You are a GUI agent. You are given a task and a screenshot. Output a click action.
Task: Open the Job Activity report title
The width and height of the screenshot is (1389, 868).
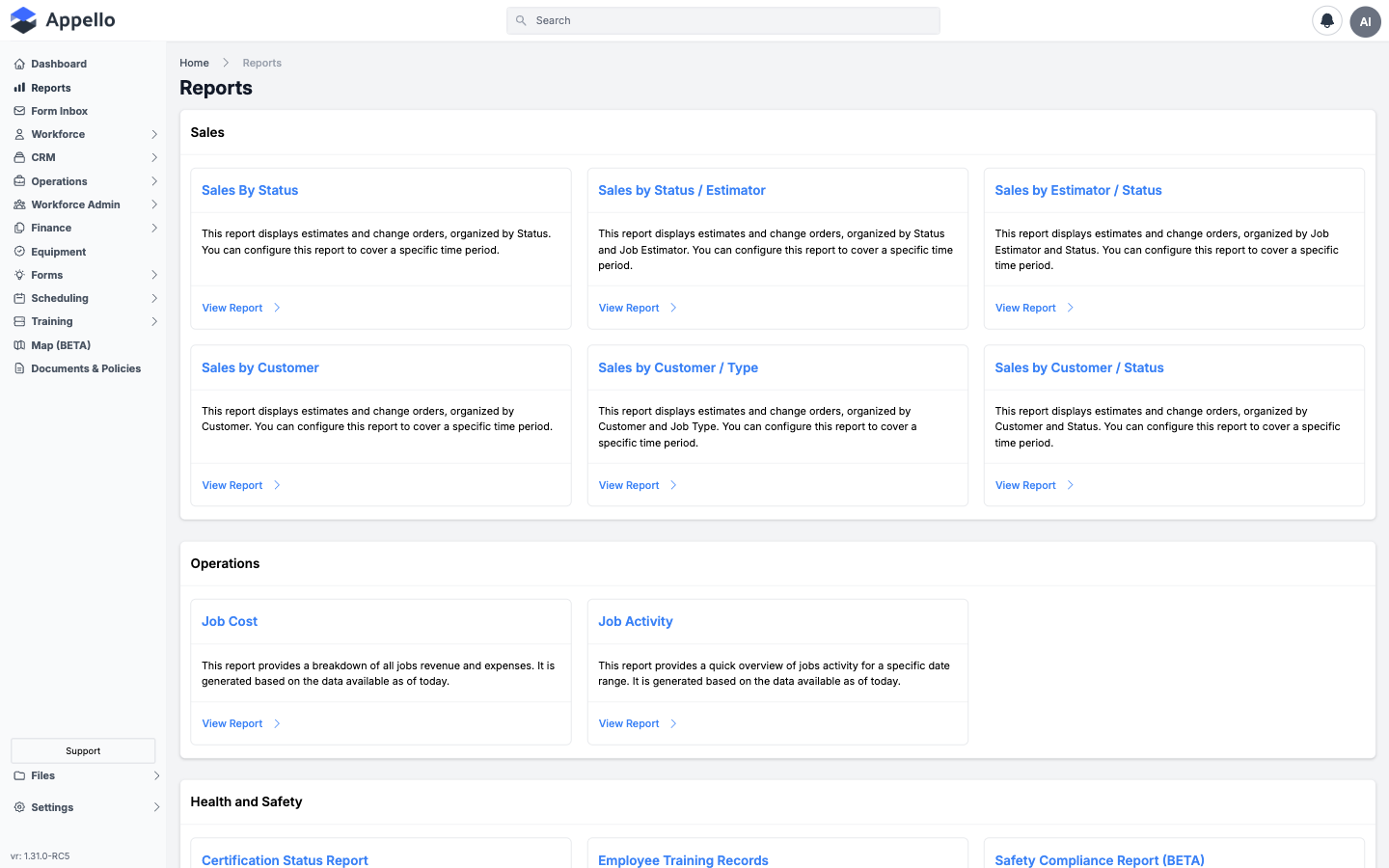click(636, 621)
